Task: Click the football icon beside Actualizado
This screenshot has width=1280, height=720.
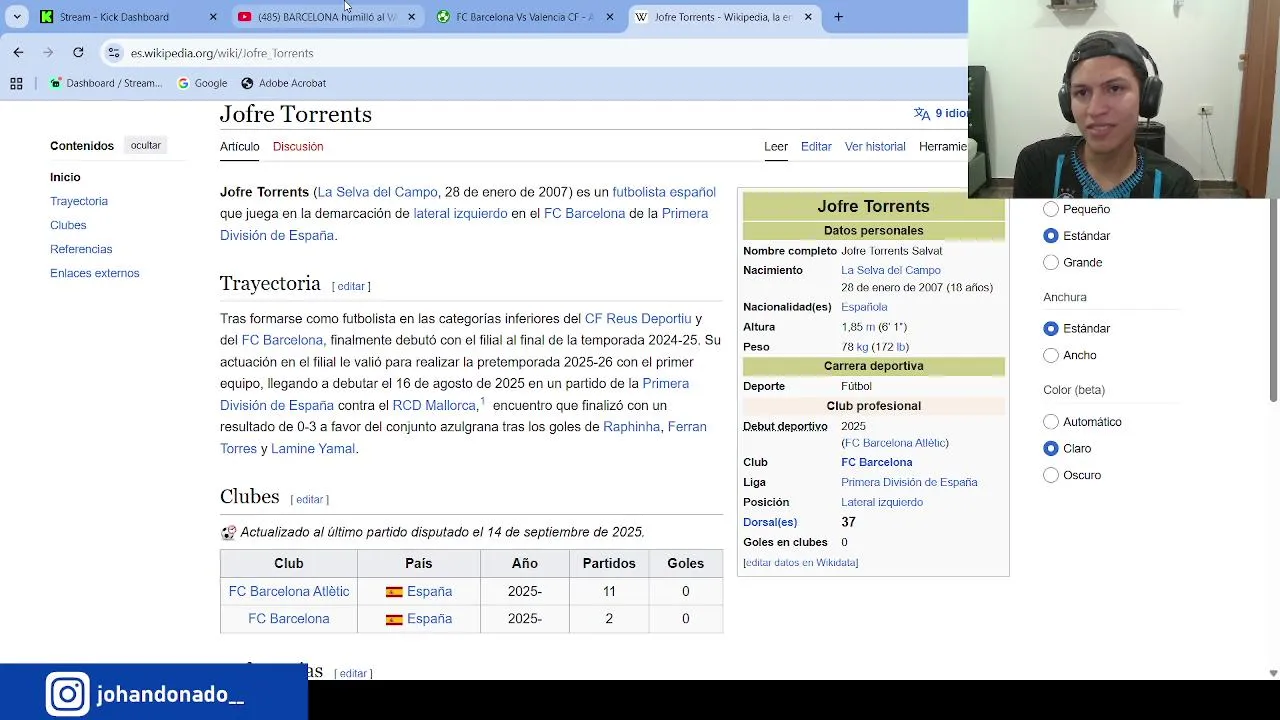Action: click(x=228, y=532)
